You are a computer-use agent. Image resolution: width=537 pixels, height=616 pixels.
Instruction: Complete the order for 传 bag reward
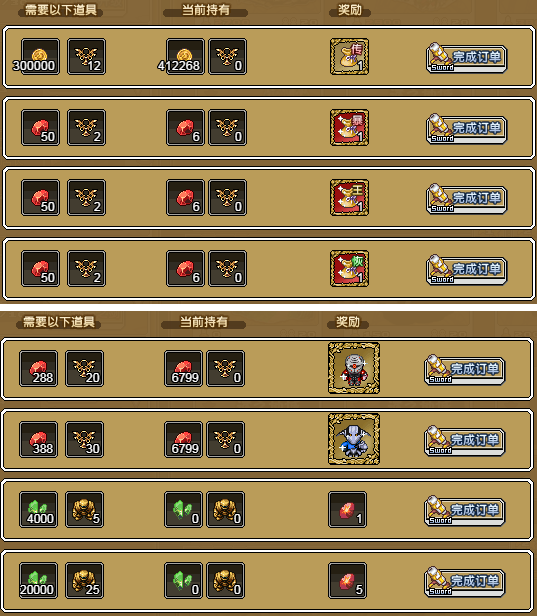click(467, 58)
